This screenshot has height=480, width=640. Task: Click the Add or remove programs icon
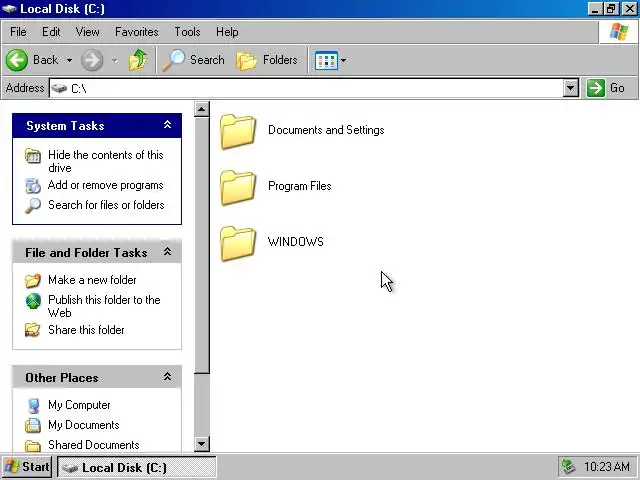33,186
